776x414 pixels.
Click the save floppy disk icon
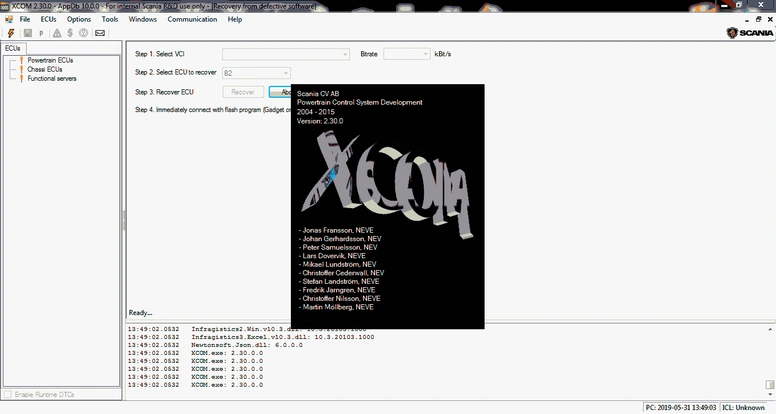[28, 33]
